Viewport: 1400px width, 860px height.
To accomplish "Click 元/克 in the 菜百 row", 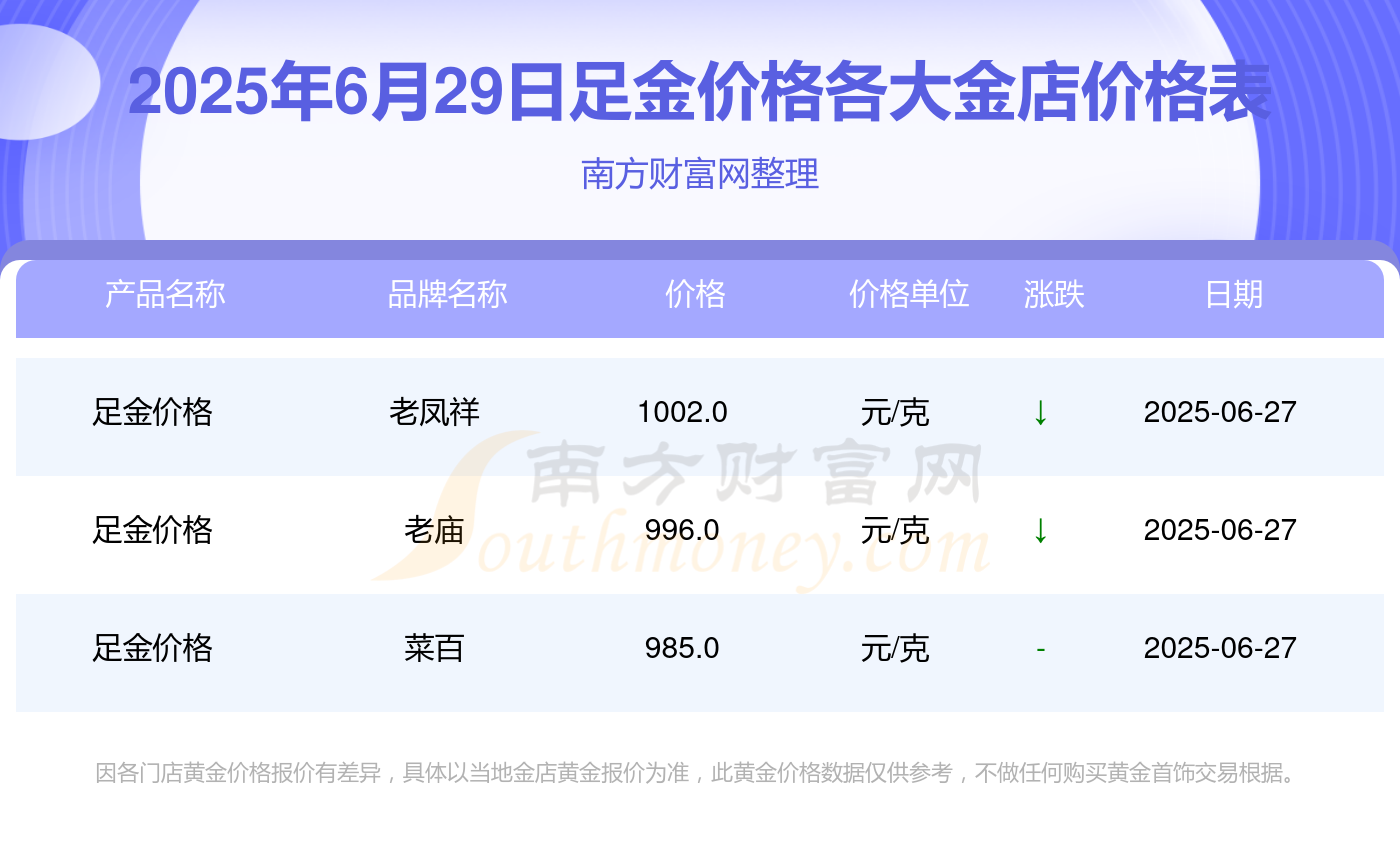I will 895,648.
